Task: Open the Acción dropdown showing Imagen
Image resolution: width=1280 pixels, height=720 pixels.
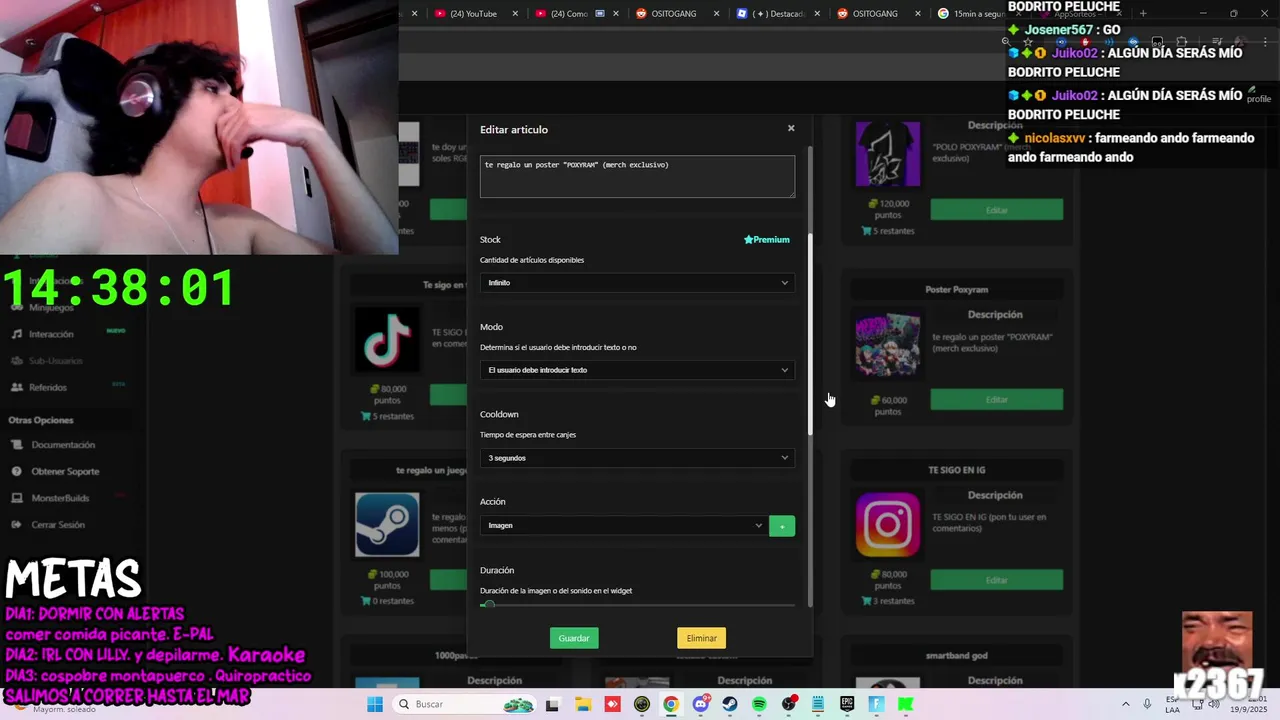Action: coord(624,526)
